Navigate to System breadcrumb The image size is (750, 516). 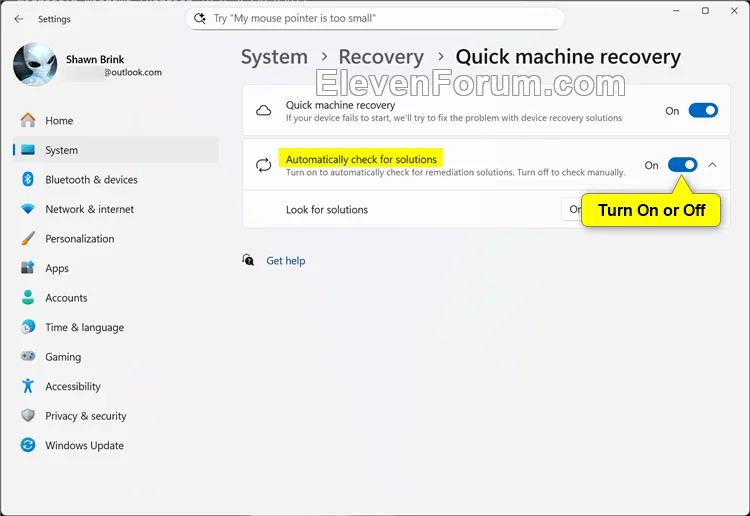pyautogui.click(x=274, y=57)
